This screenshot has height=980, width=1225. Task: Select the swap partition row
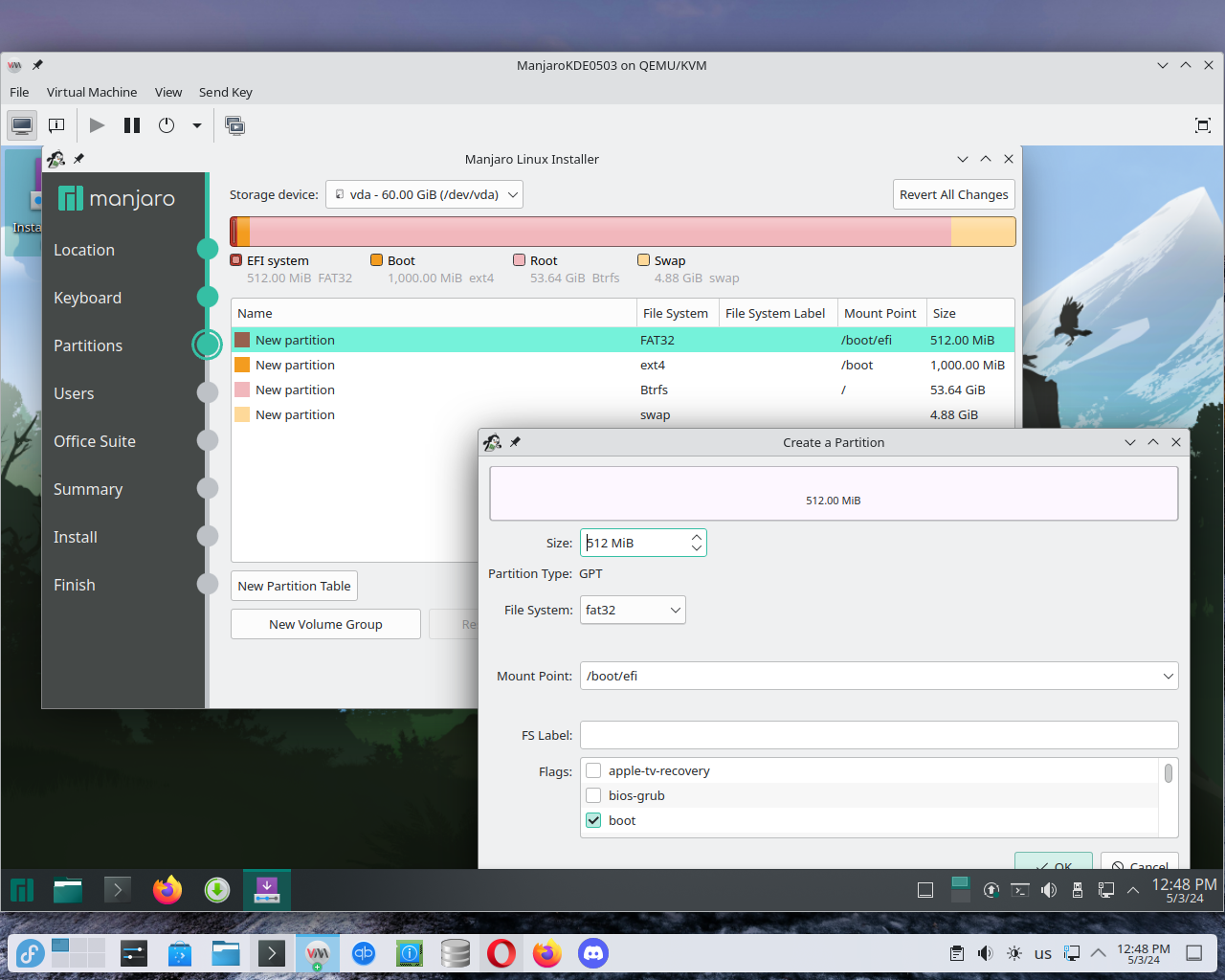(623, 414)
